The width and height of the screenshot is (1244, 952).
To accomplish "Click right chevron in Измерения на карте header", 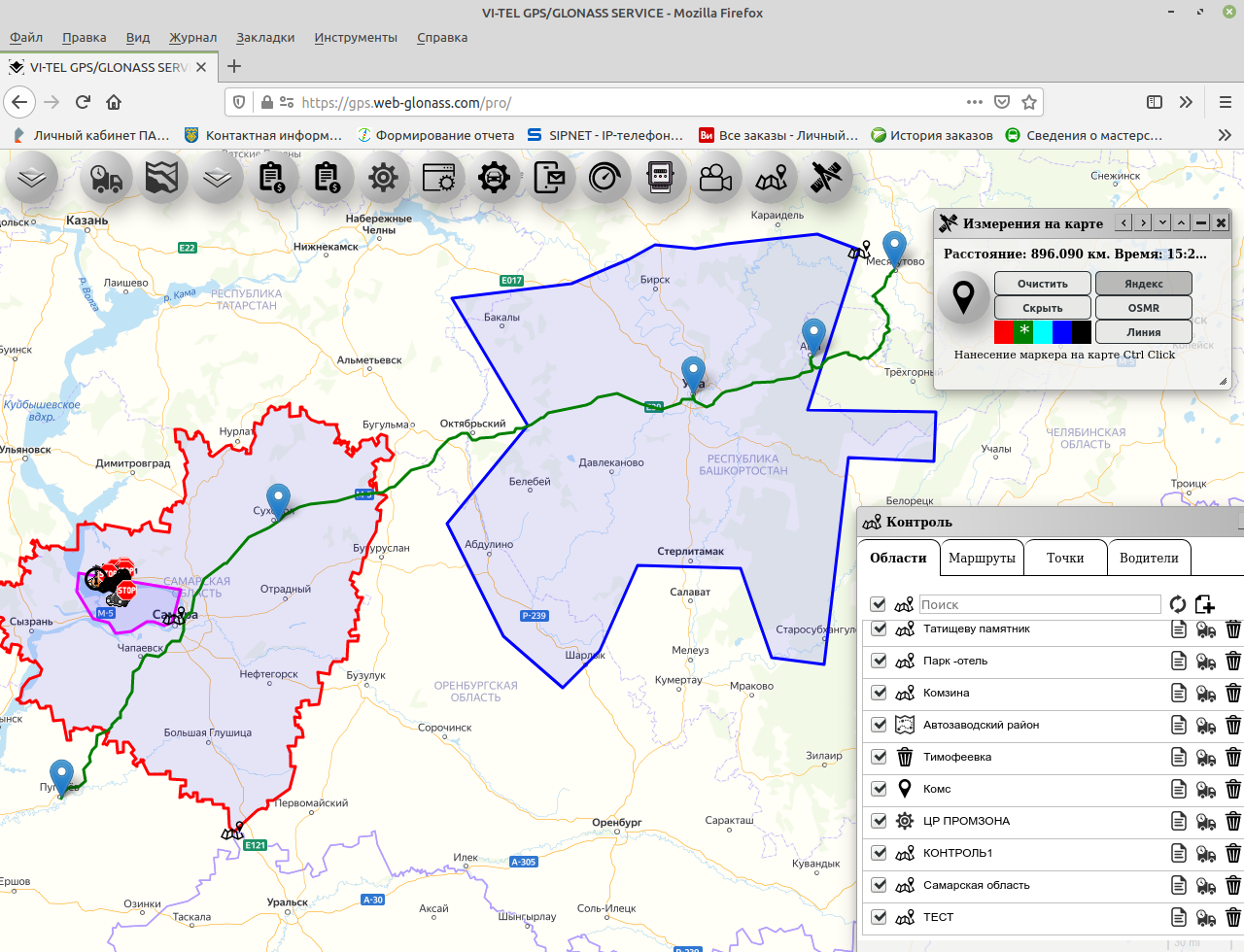I will 1143,223.
